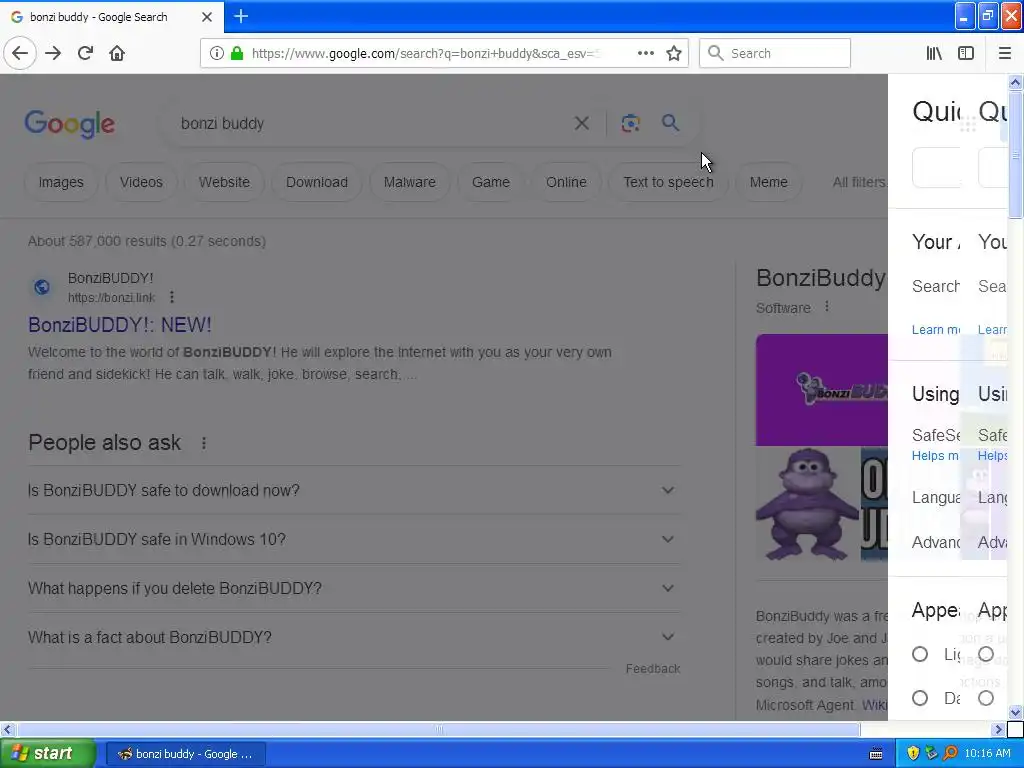Go to the Google logo homepage
This screenshot has width=1024, height=768.
pyautogui.click(x=69, y=124)
